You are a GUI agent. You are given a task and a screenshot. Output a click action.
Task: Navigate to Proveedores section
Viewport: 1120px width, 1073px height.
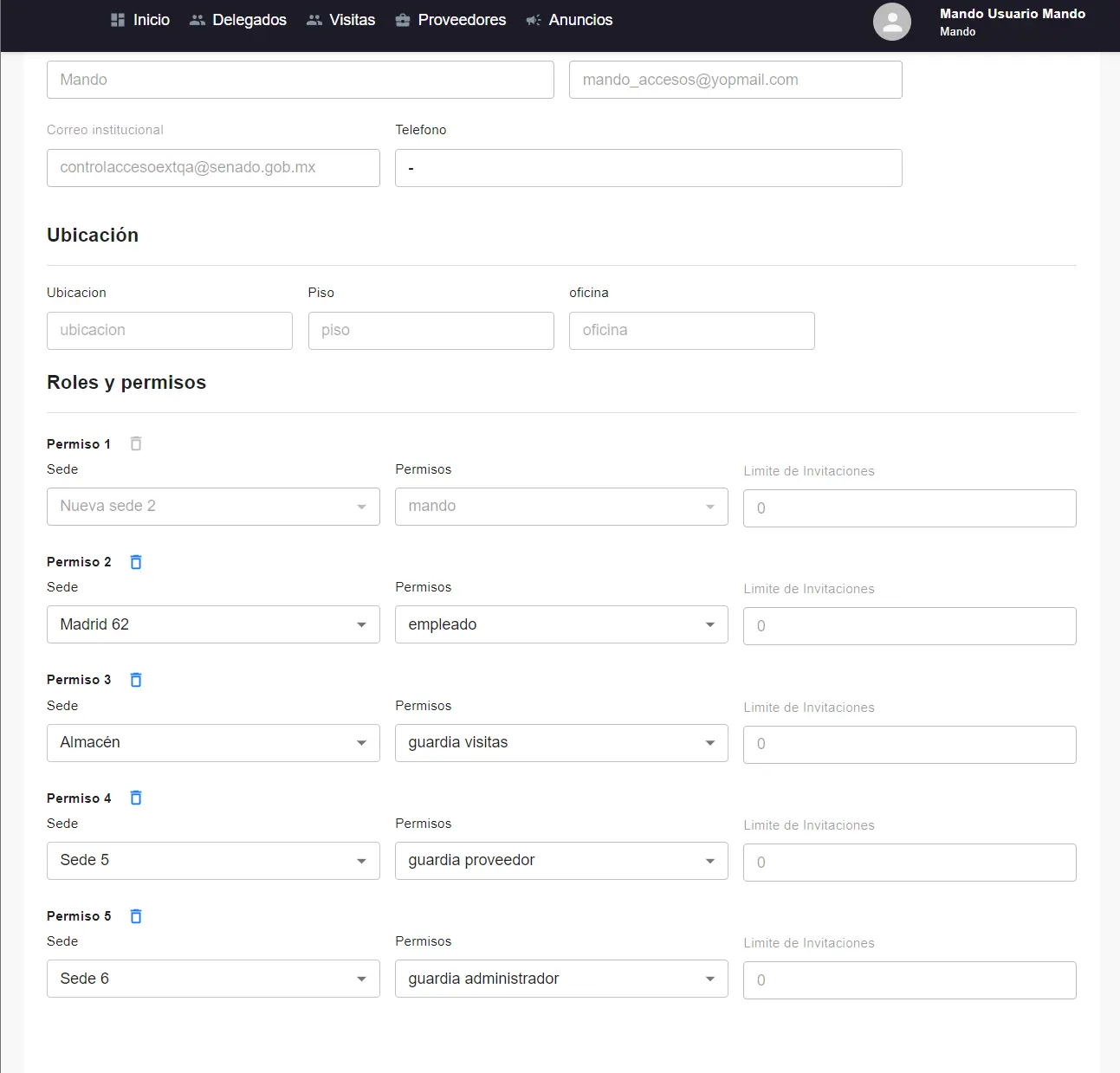pyautogui.click(x=450, y=20)
